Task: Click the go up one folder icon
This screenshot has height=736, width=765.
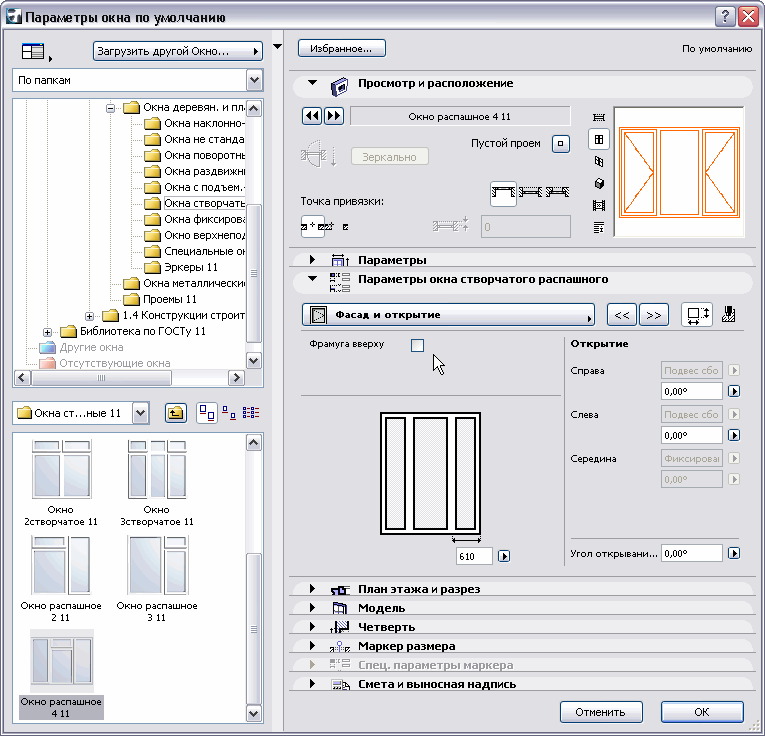Action: 175,413
